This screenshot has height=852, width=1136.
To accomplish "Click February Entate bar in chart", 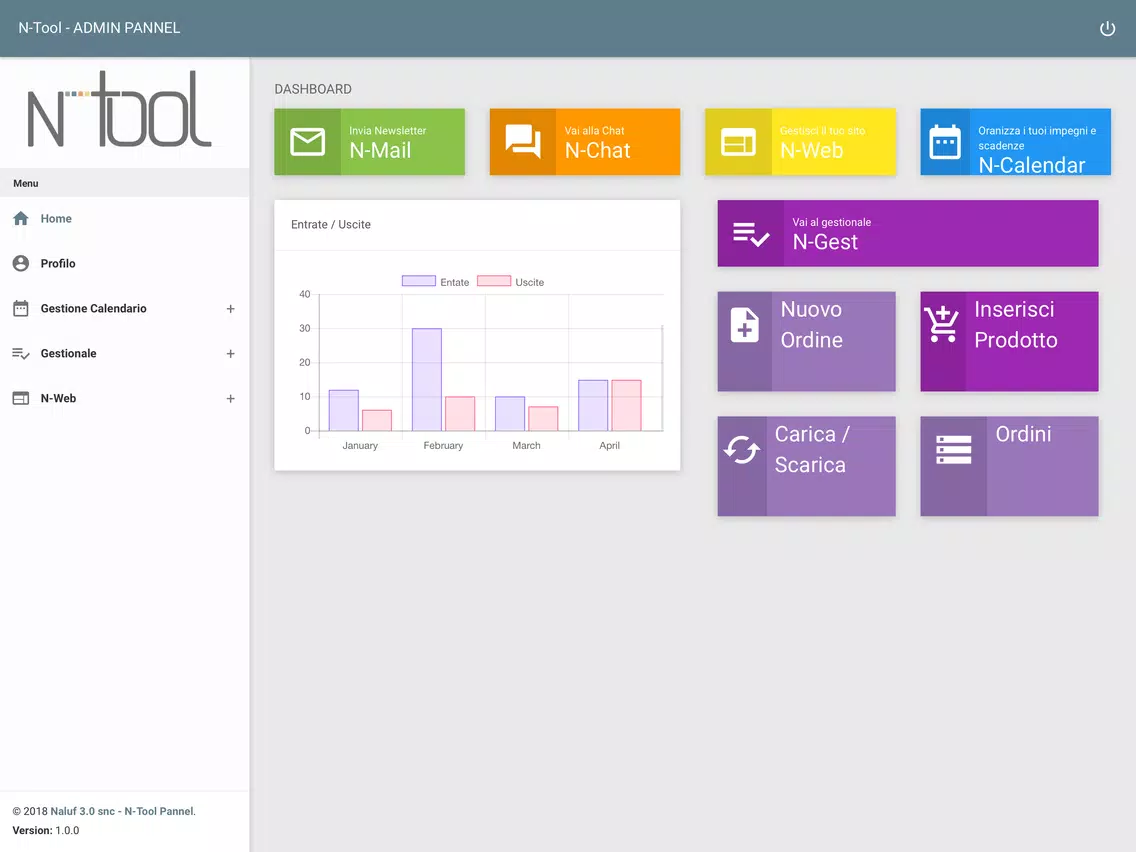I will point(427,380).
